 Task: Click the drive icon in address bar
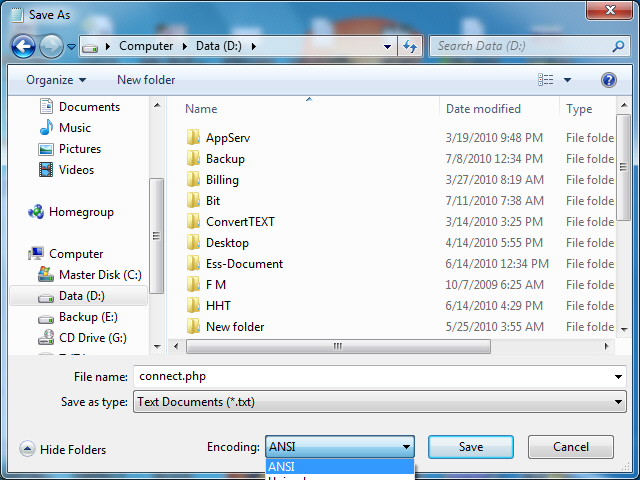pos(90,47)
